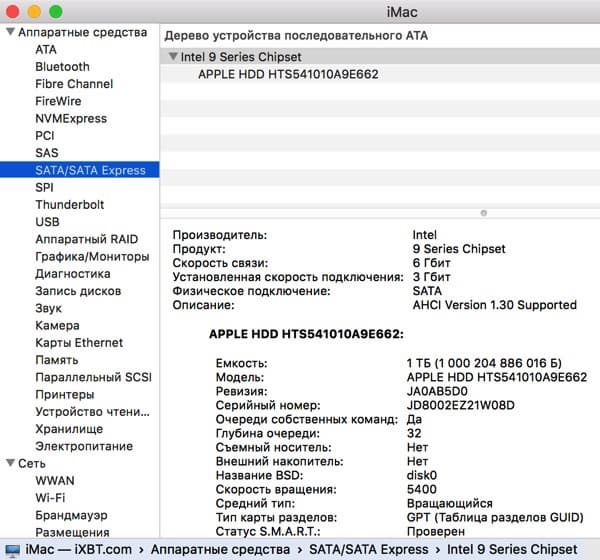Minimize the iMac window
The image size is (600, 560).
34,11
